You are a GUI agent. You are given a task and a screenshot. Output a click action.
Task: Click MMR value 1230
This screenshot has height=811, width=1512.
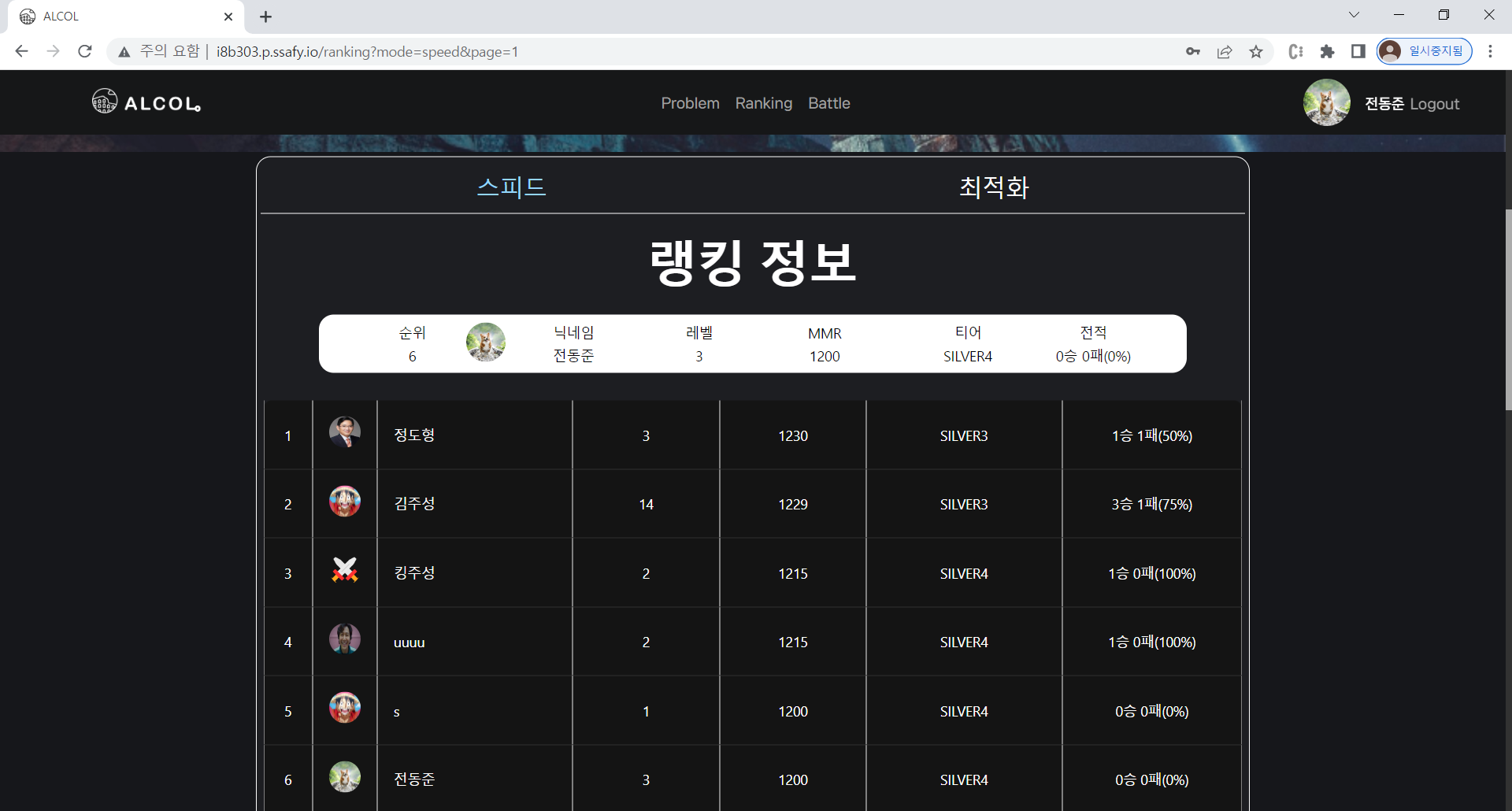coord(793,436)
